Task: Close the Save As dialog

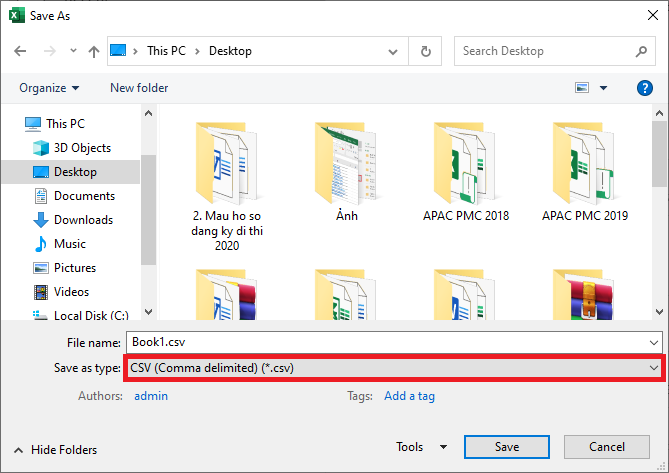Action: (652, 16)
